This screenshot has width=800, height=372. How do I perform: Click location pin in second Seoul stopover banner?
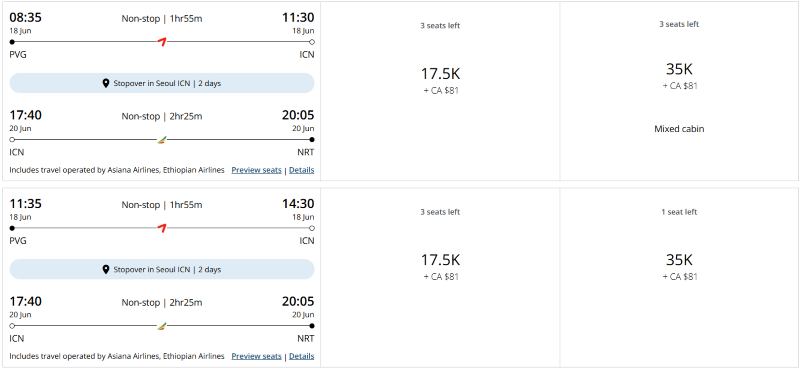(106, 269)
